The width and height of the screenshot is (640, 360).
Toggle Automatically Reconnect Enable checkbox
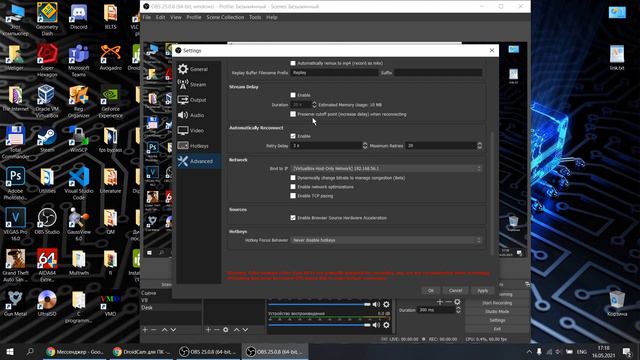[x=293, y=136]
